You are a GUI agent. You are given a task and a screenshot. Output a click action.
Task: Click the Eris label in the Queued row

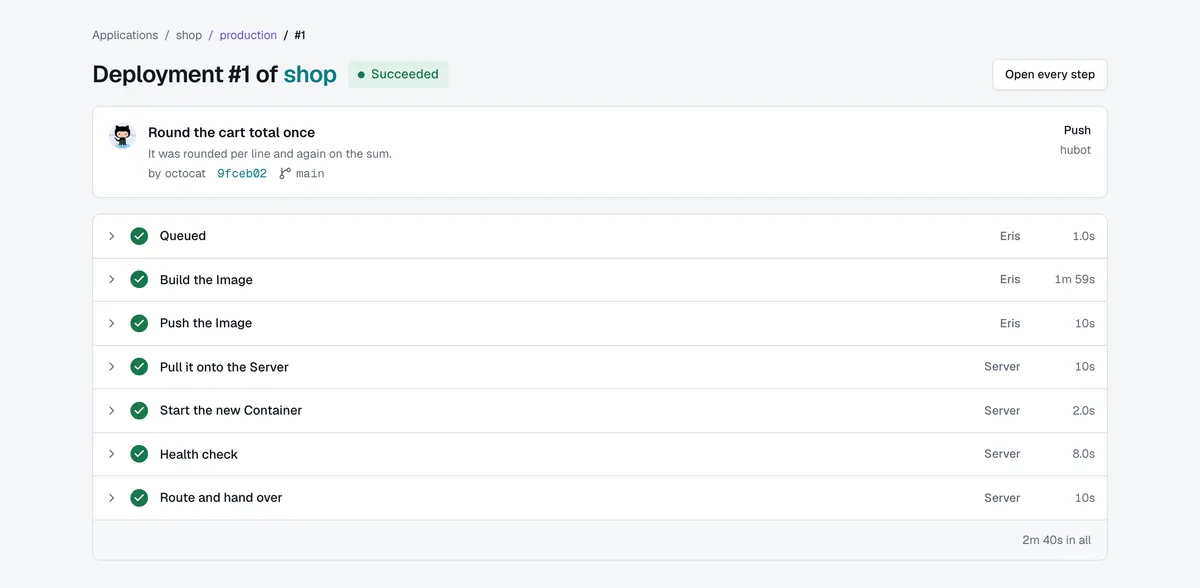[x=1010, y=236]
